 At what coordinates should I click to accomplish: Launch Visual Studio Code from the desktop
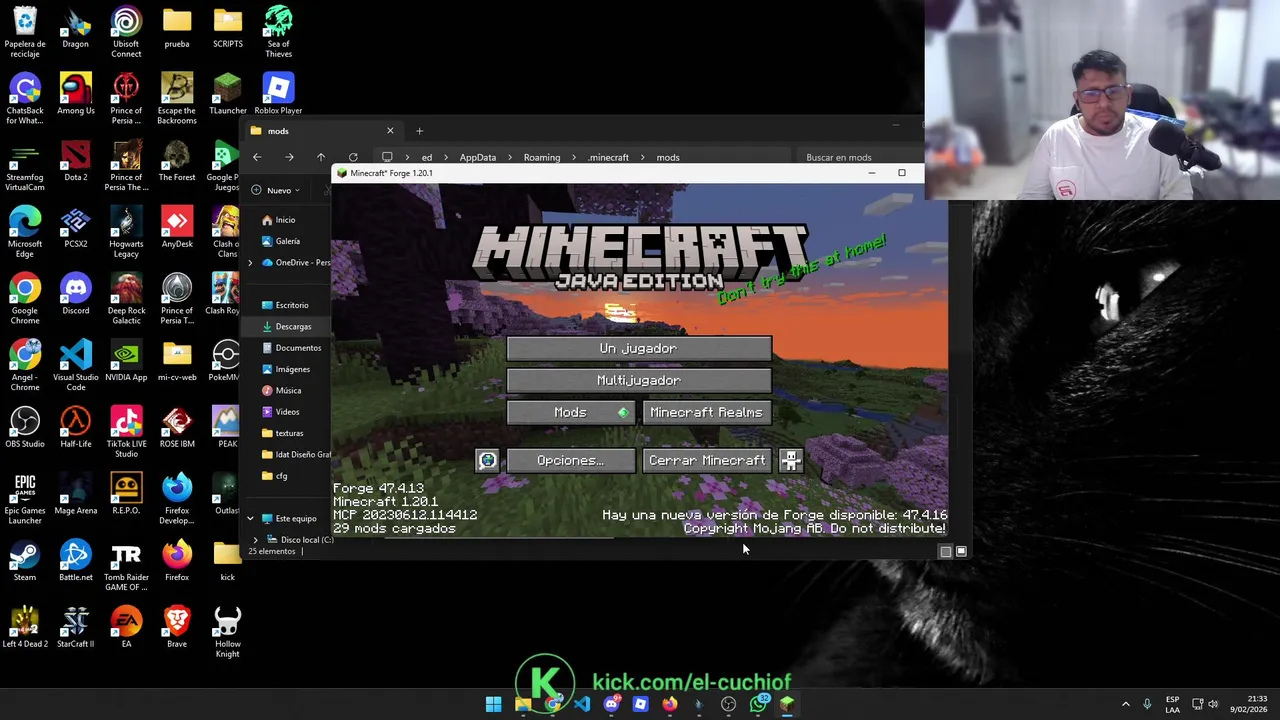point(75,366)
